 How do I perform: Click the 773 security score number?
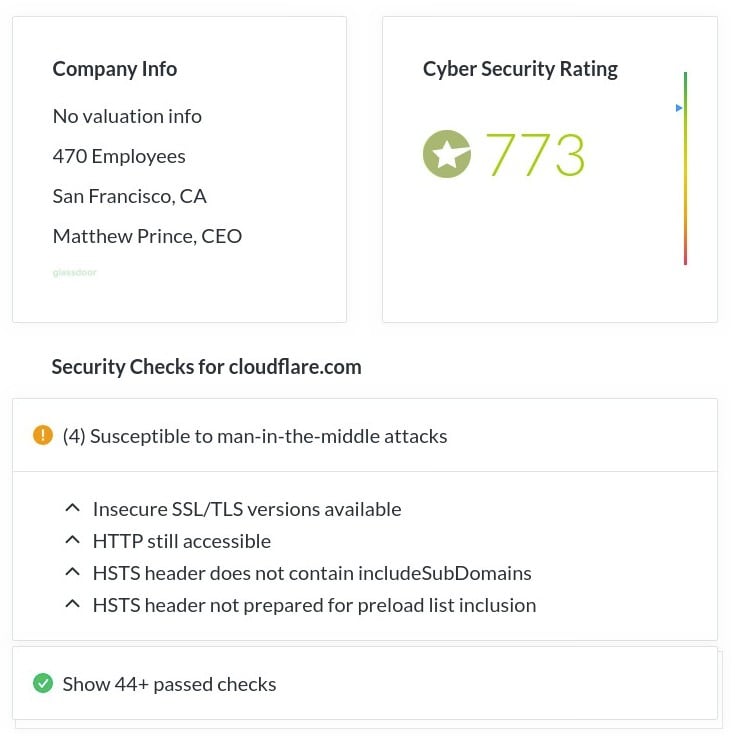[x=536, y=155]
